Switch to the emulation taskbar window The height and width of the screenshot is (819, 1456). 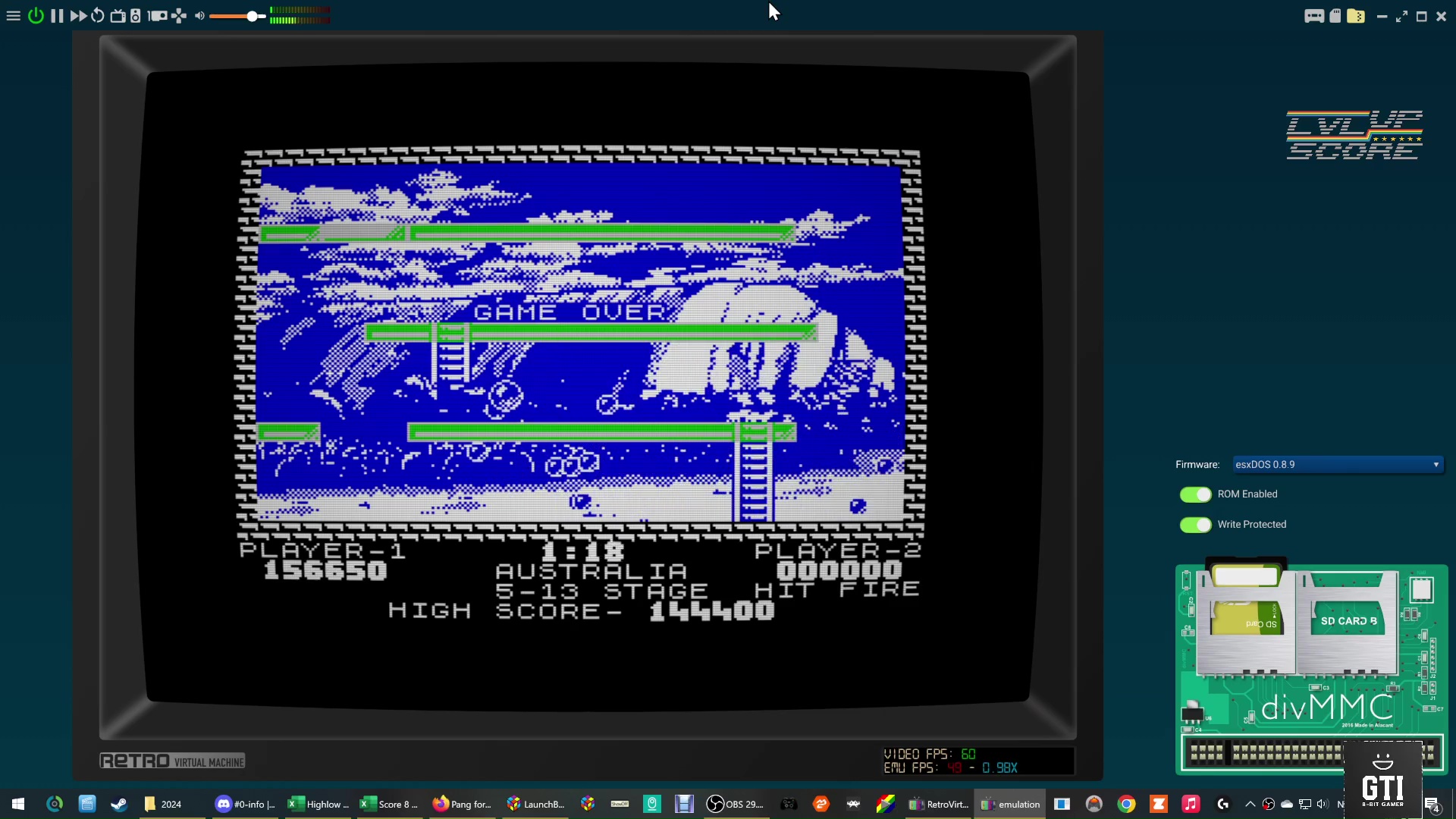(1010, 804)
